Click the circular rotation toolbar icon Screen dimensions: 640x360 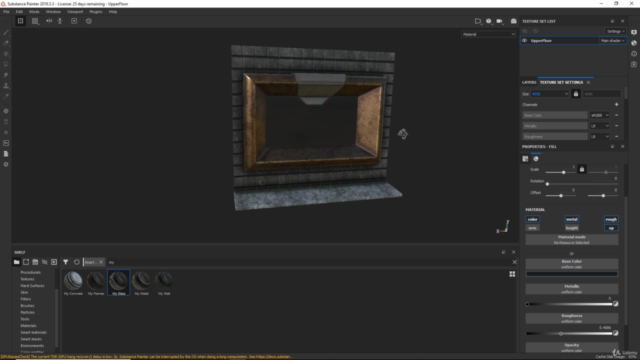89,21
